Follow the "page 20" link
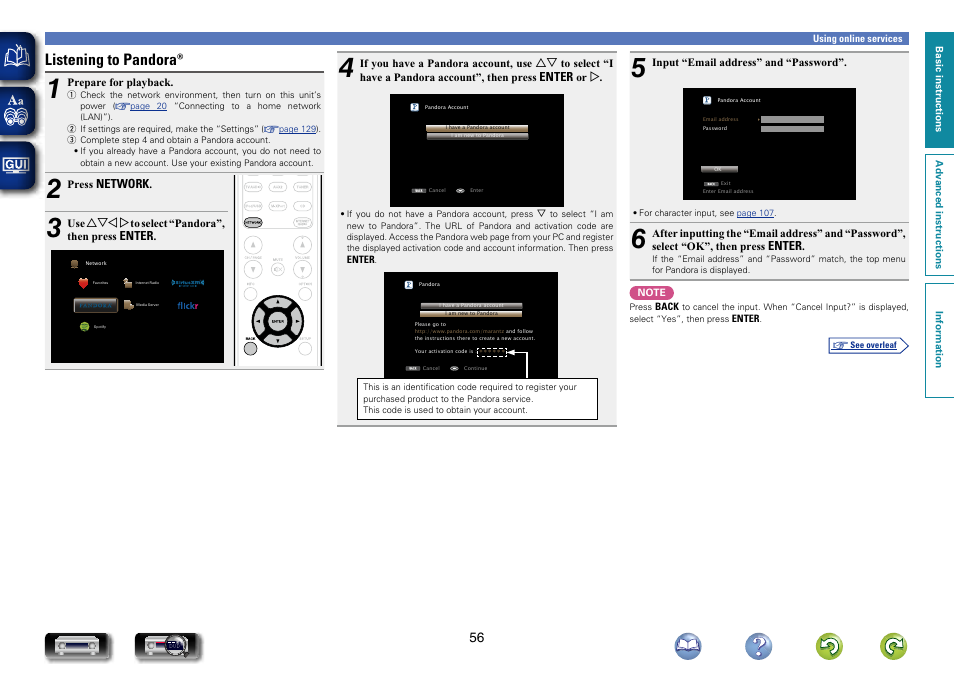The width and height of the screenshot is (954, 675). pyautogui.click(x=148, y=106)
